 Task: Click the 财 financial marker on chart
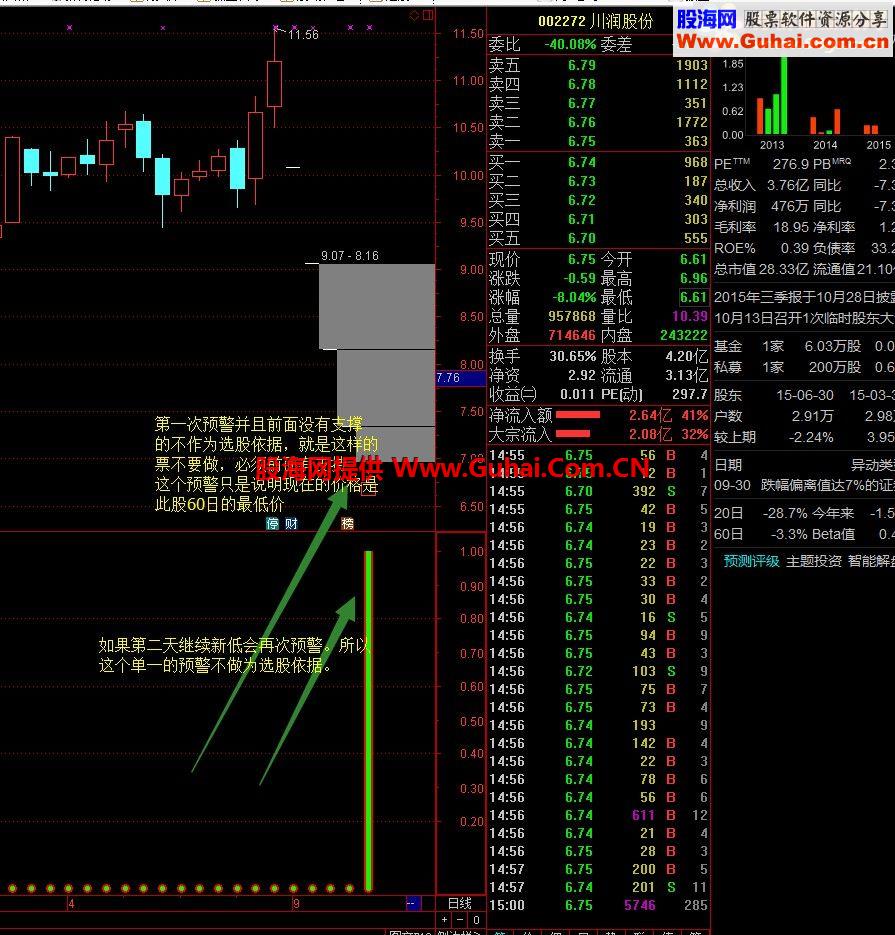[x=291, y=524]
